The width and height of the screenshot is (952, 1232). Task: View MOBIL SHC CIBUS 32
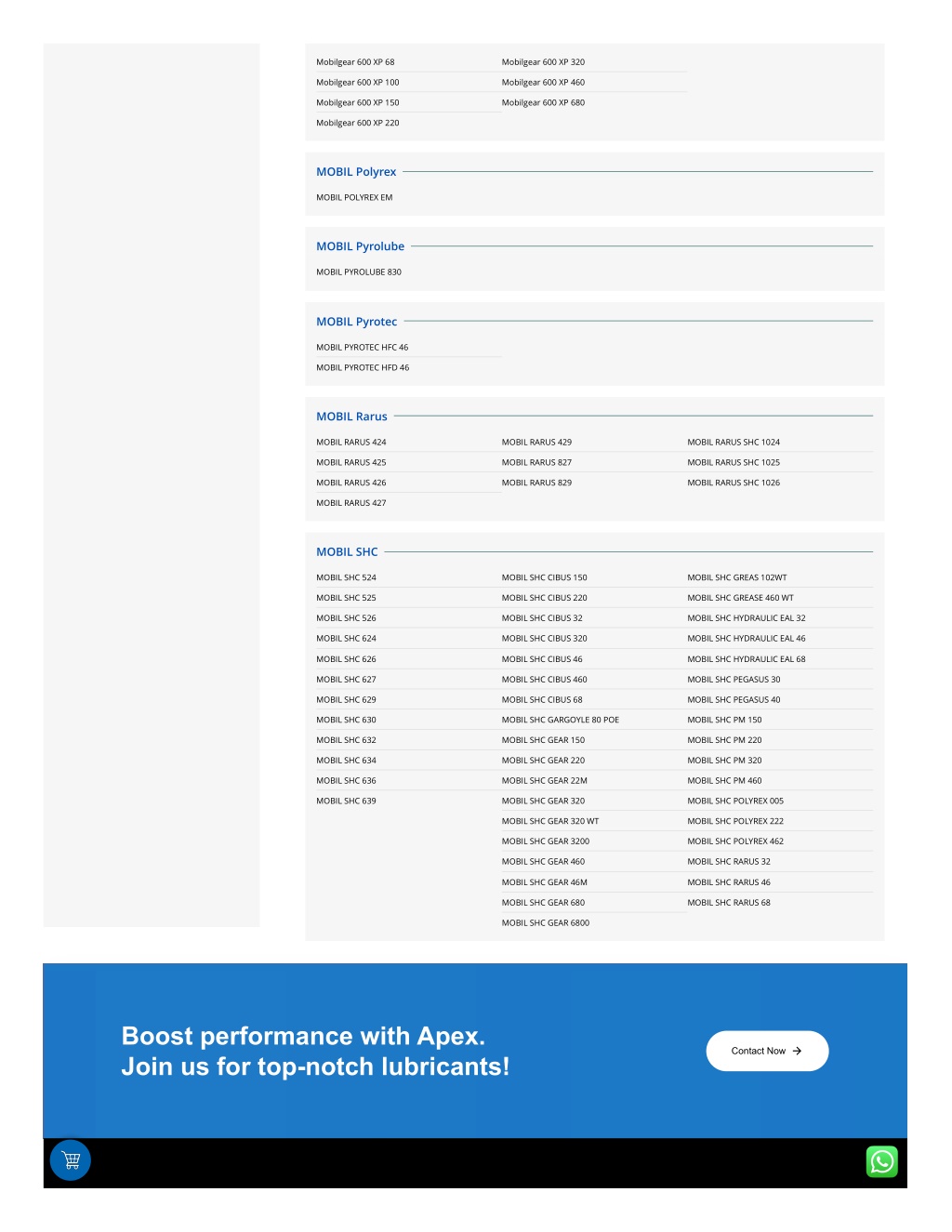(x=542, y=618)
